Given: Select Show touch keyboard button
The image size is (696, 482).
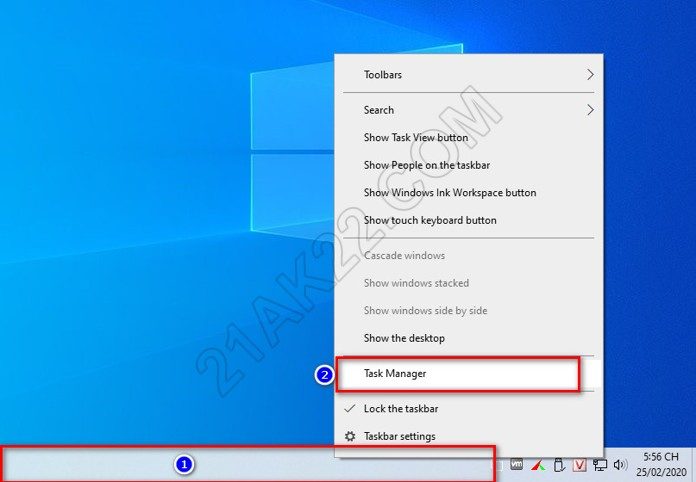Looking at the screenshot, I should (x=469, y=220).
